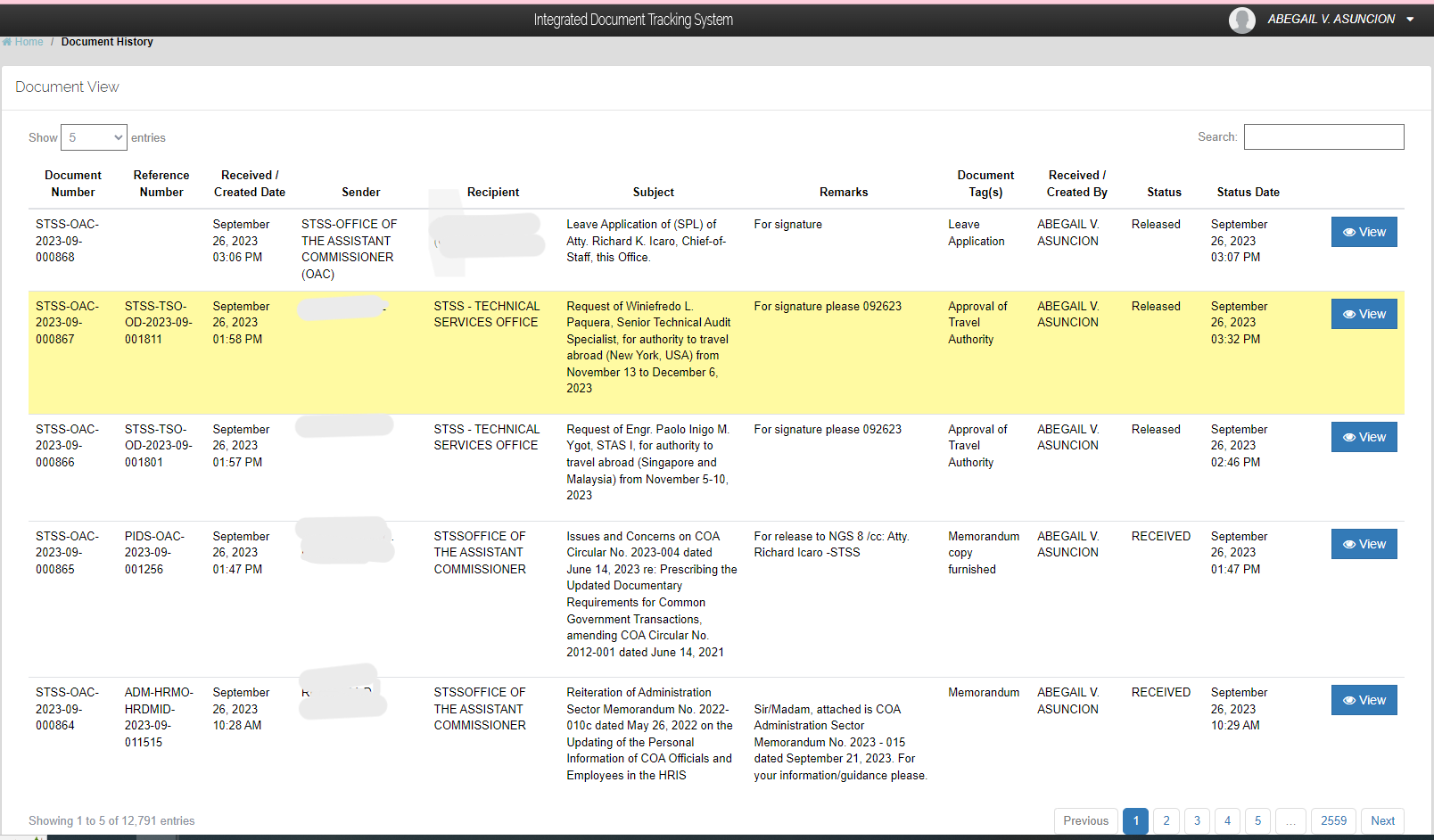Image resolution: width=1434 pixels, height=840 pixels.
Task: Sort by Status column header
Action: pos(1164,192)
